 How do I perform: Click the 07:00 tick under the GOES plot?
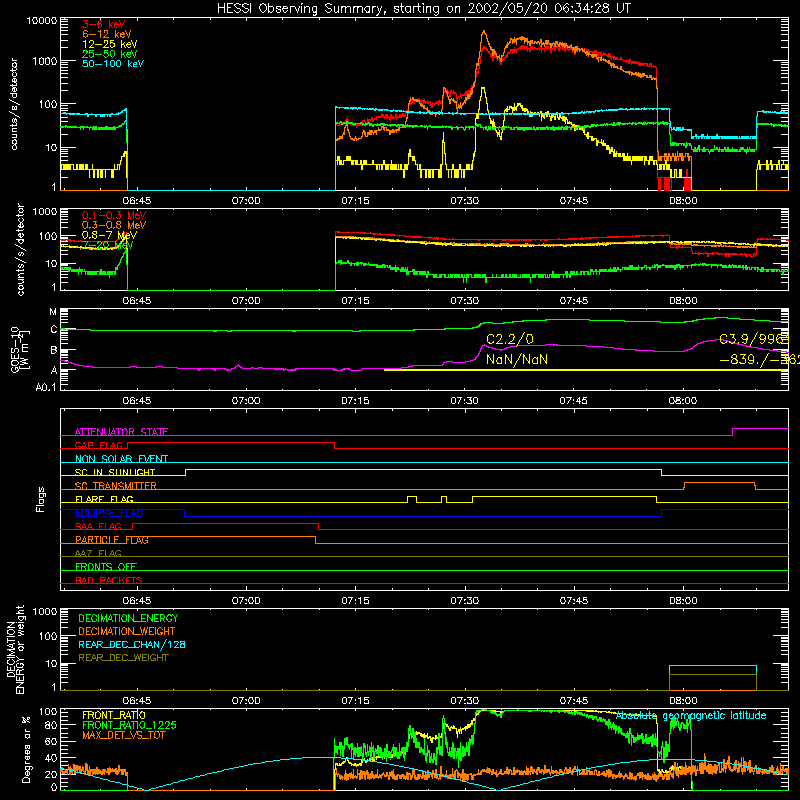(246, 401)
